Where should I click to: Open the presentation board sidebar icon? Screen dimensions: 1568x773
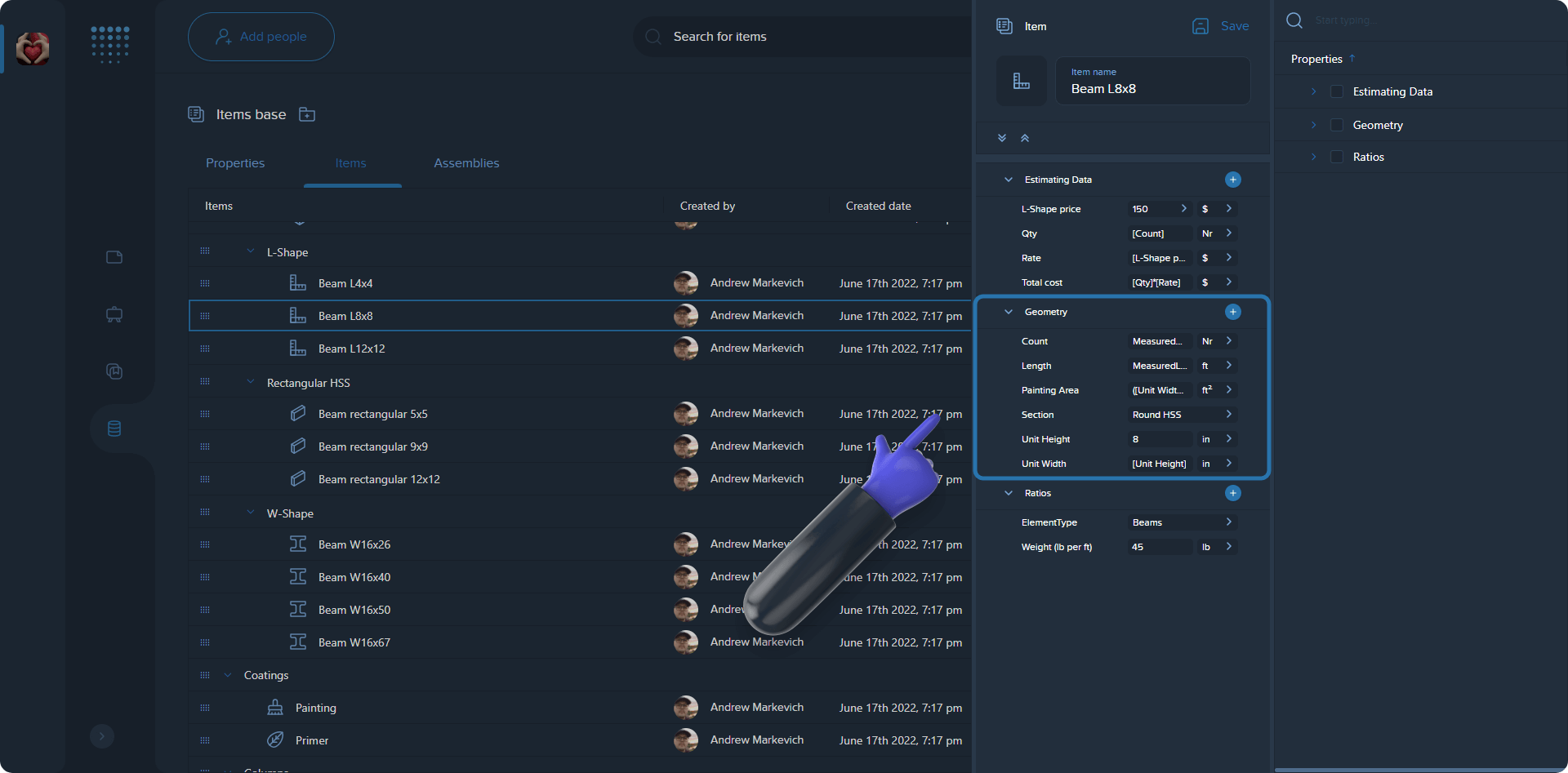pos(114,314)
